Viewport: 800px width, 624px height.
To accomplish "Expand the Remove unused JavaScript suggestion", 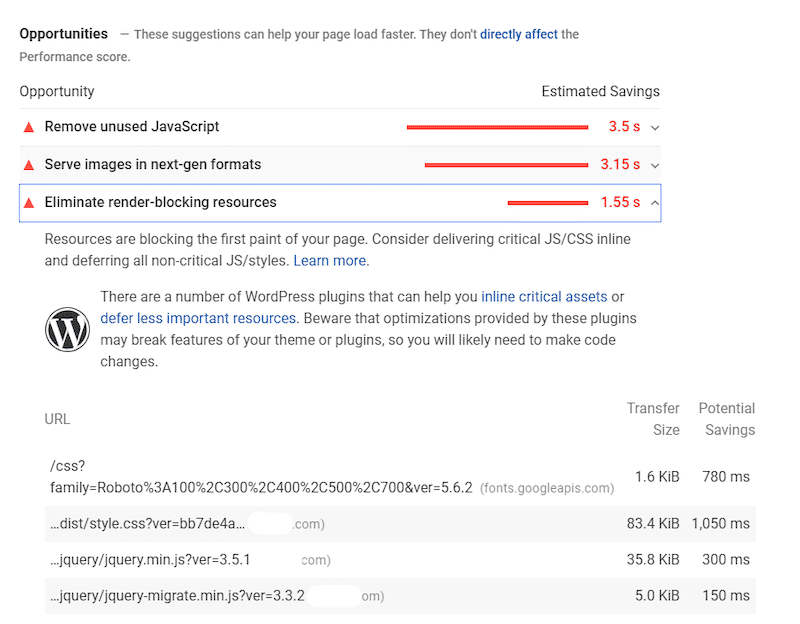I will coord(652,127).
